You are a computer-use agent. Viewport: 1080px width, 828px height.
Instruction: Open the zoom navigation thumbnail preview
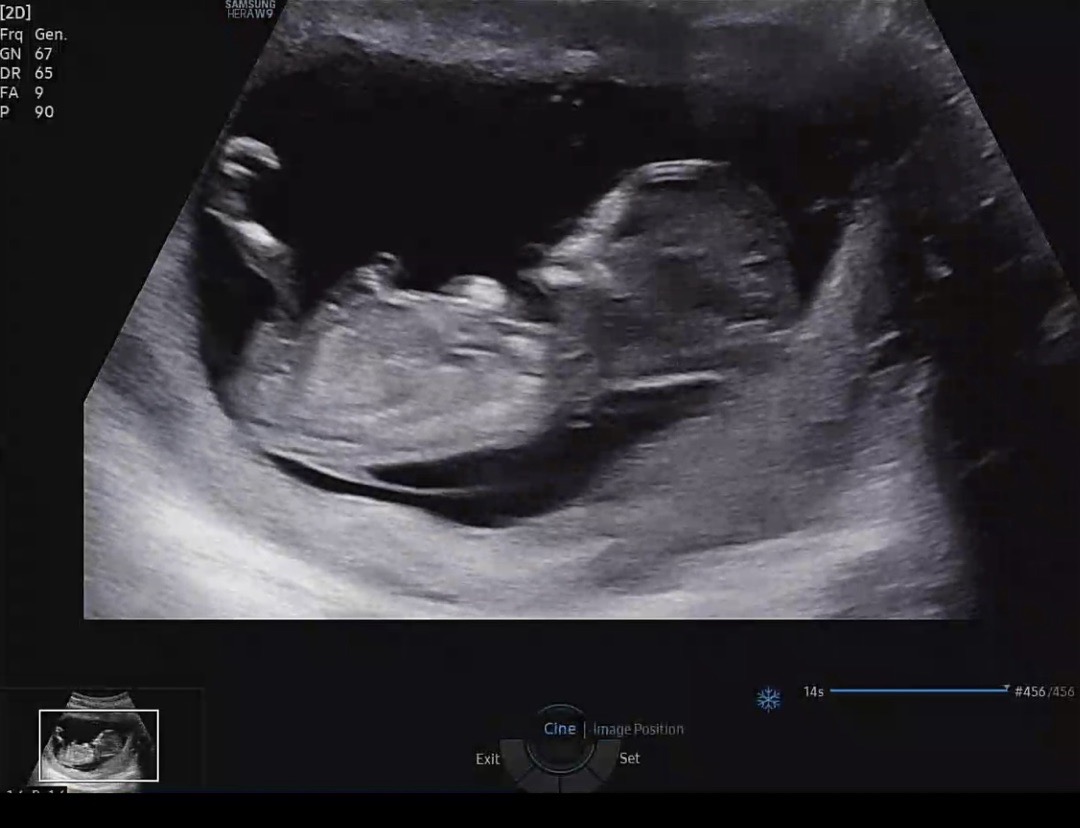[x=98, y=744]
